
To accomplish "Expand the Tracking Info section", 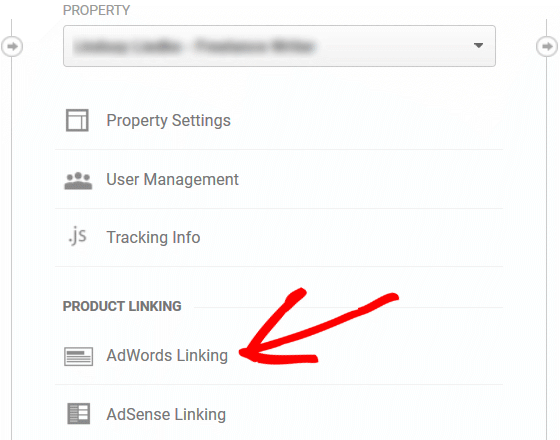I will 153,238.
